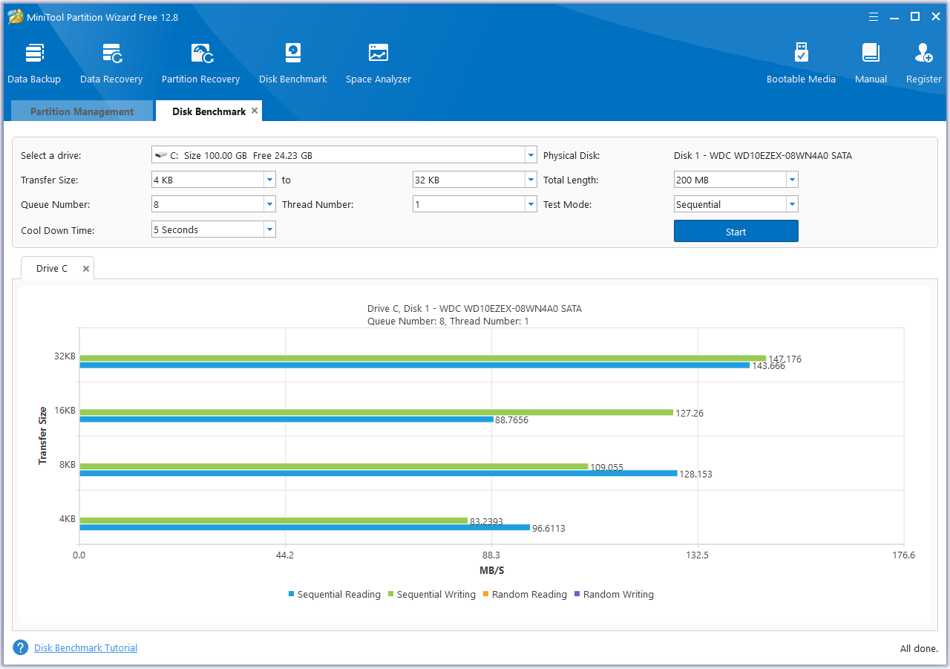This screenshot has width=950, height=669.
Task: Click the Register icon
Action: pyautogui.click(x=923, y=63)
